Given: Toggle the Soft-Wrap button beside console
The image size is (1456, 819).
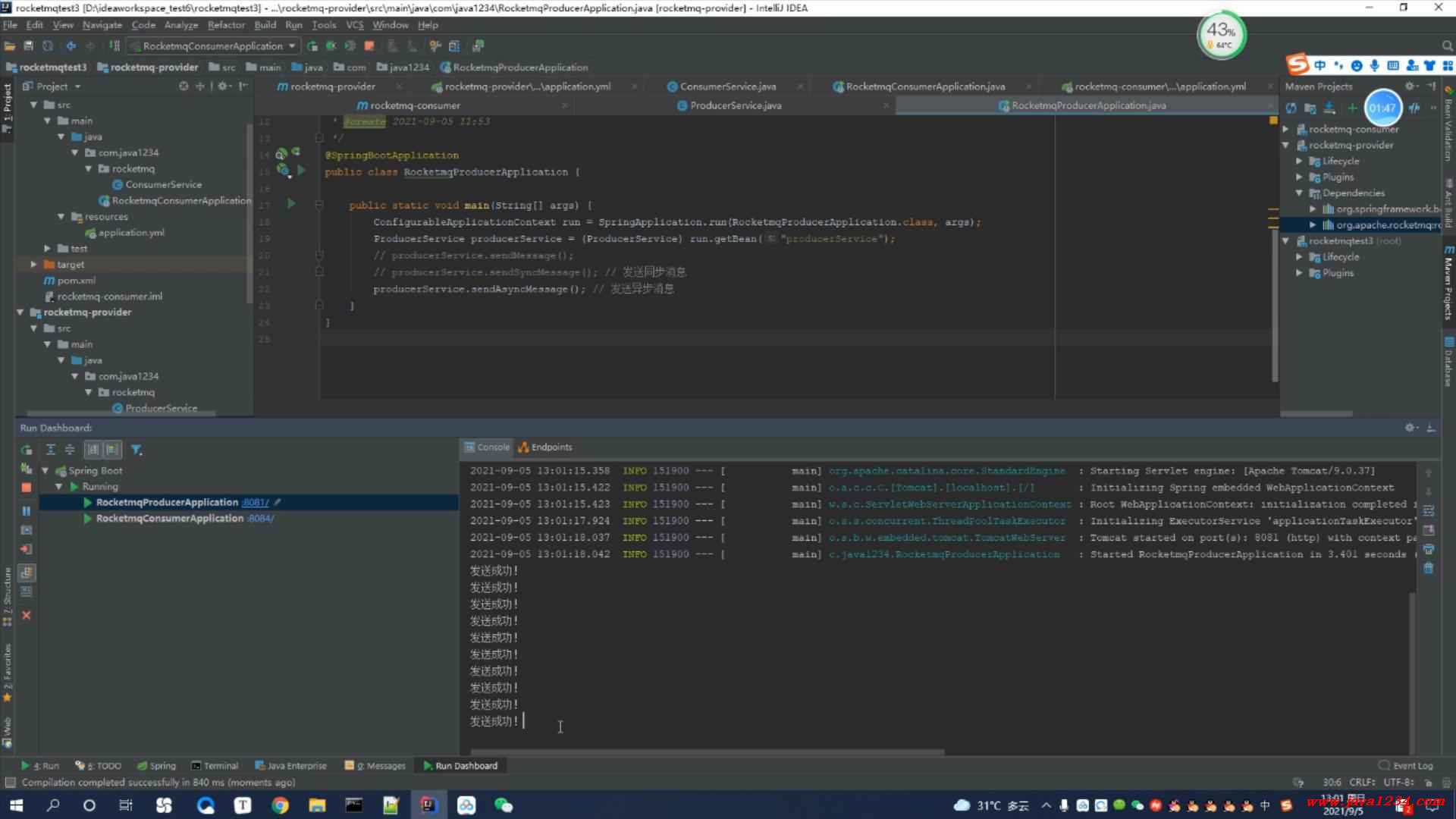Looking at the screenshot, I should click(1429, 511).
